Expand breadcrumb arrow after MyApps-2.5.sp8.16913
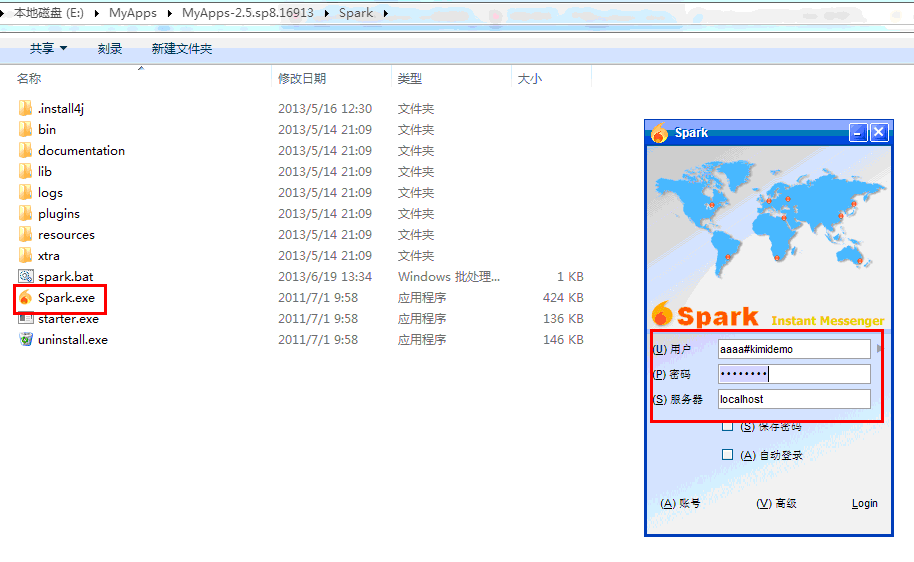Viewport: 914px width, 562px height. pos(325,13)
